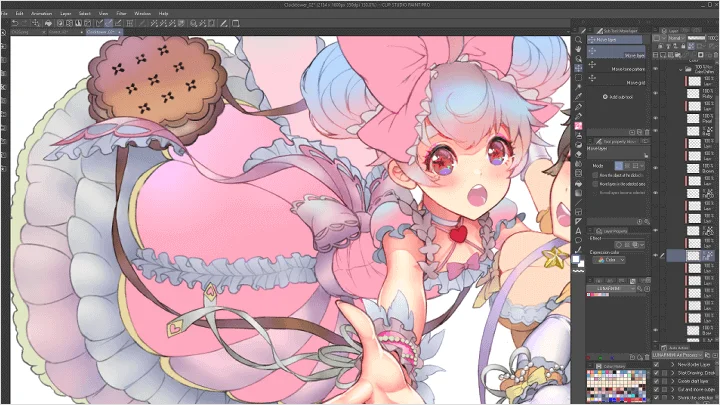Collapse the color folder in Layer panel
The width and height of the screenshot is (720, 405).
(681, 70)
